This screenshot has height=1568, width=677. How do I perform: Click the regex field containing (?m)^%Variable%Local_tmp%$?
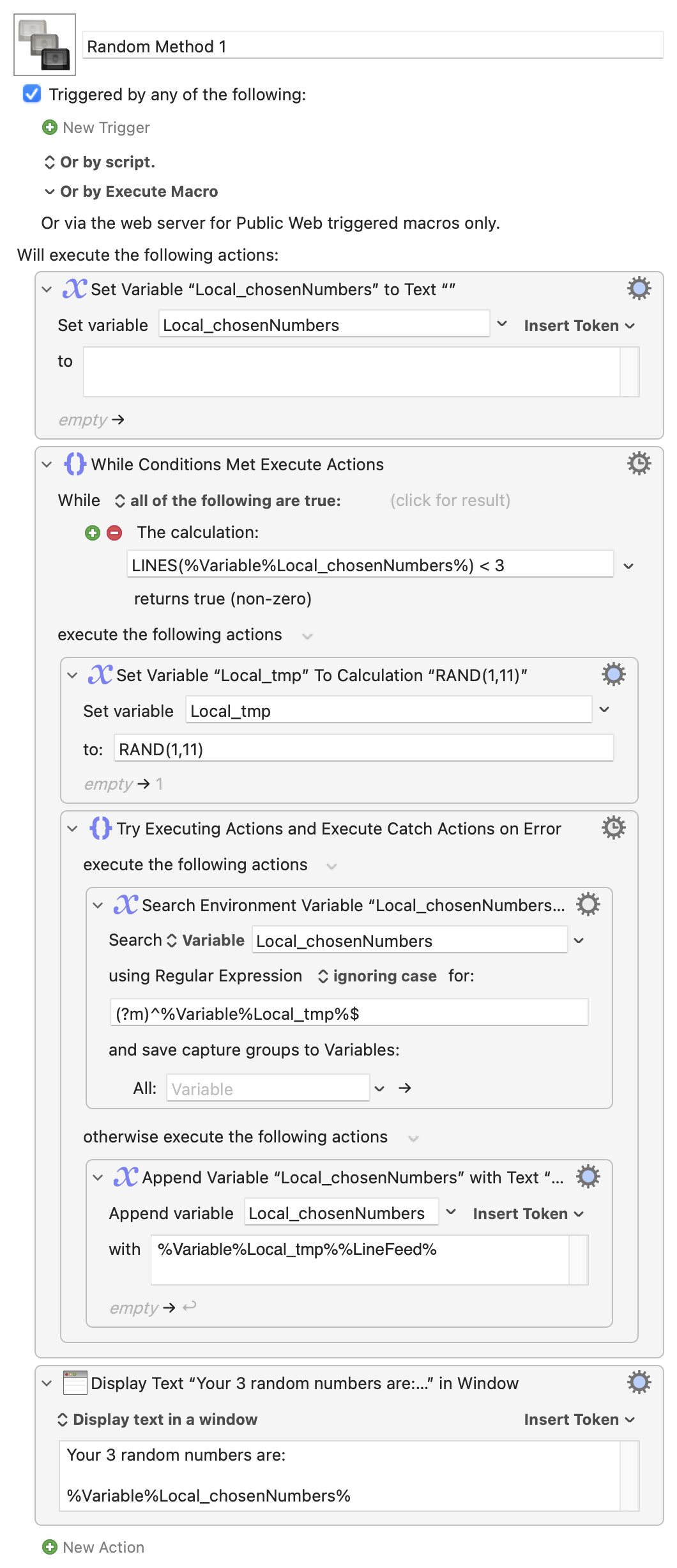point(348,1013)
